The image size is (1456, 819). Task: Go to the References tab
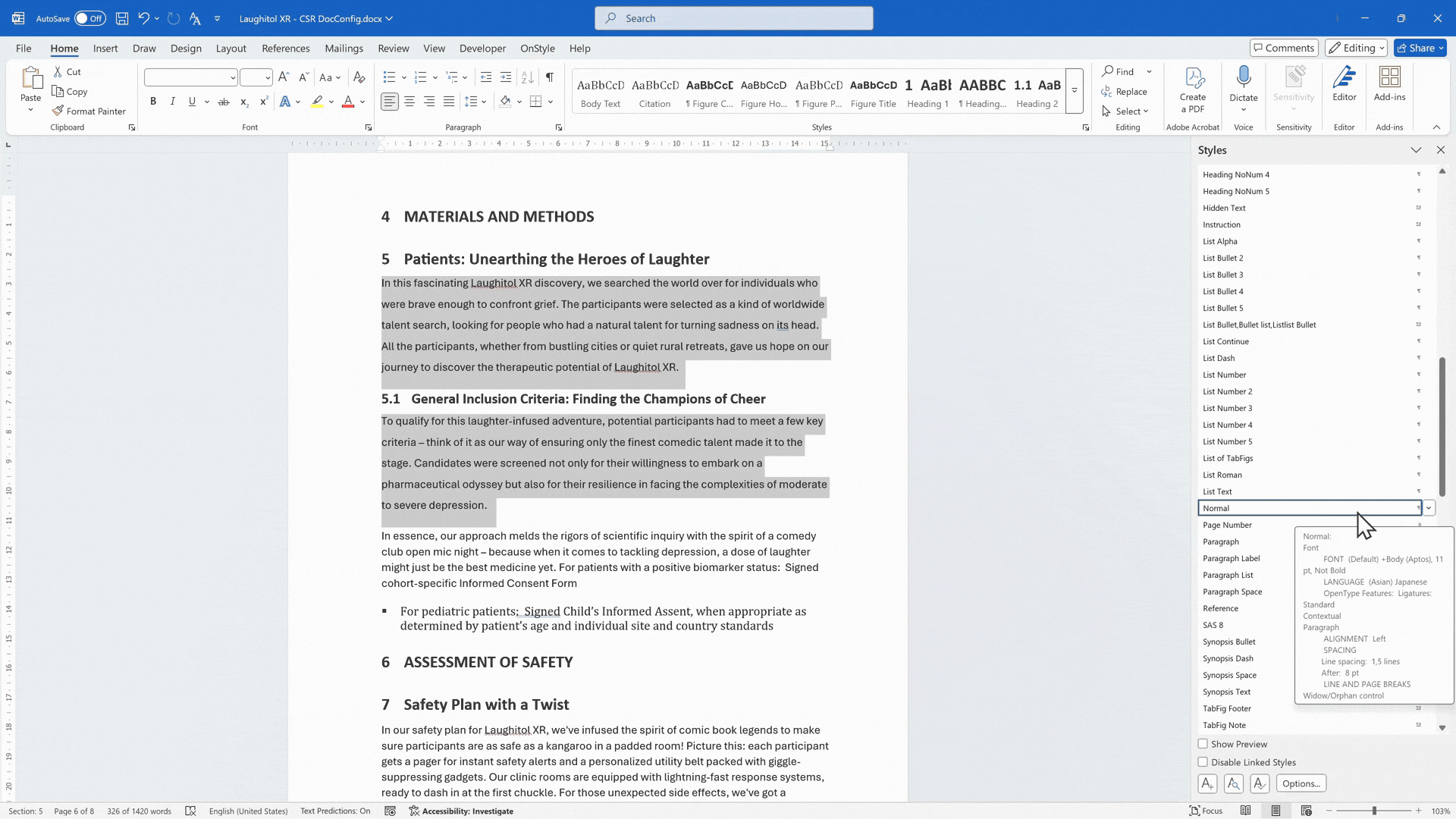pos(286,48)
